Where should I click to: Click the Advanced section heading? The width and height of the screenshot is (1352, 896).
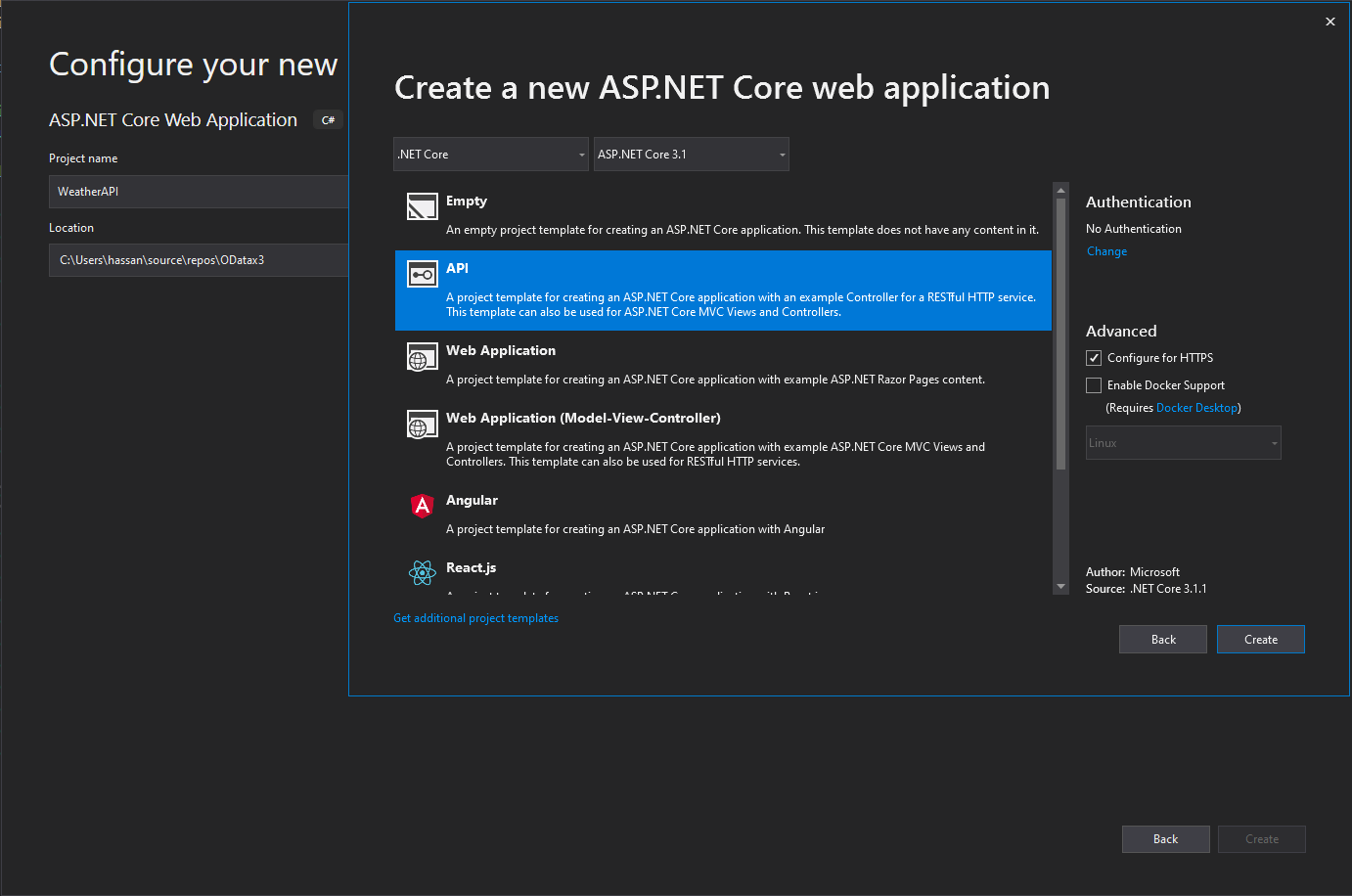coord(1121,332)
